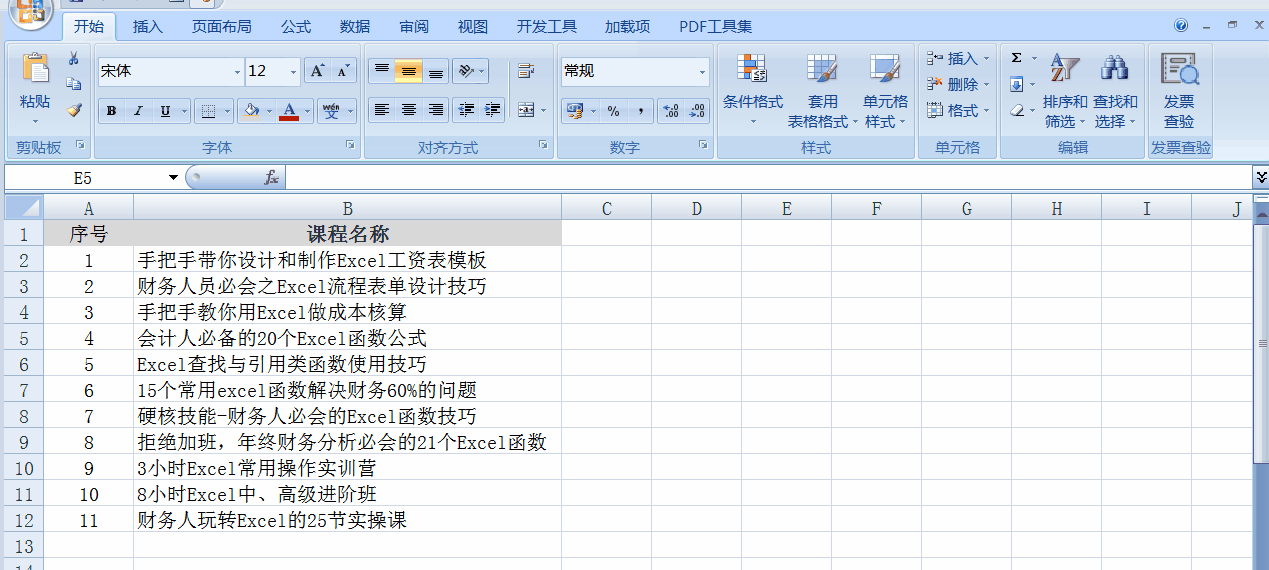This screenshot has height=570, width=1269.
Task: Open 条件格式 conditional formatting
Action: (x=753, y=90)
